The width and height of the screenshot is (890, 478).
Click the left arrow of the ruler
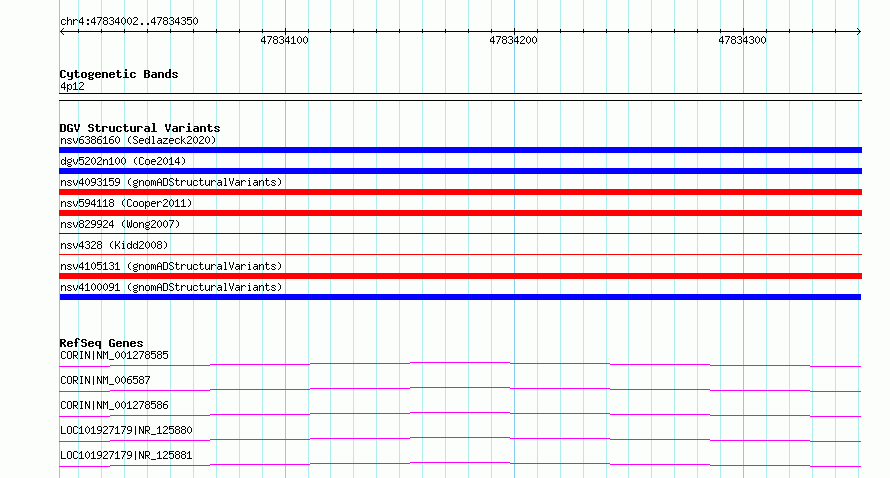point(62,32)
